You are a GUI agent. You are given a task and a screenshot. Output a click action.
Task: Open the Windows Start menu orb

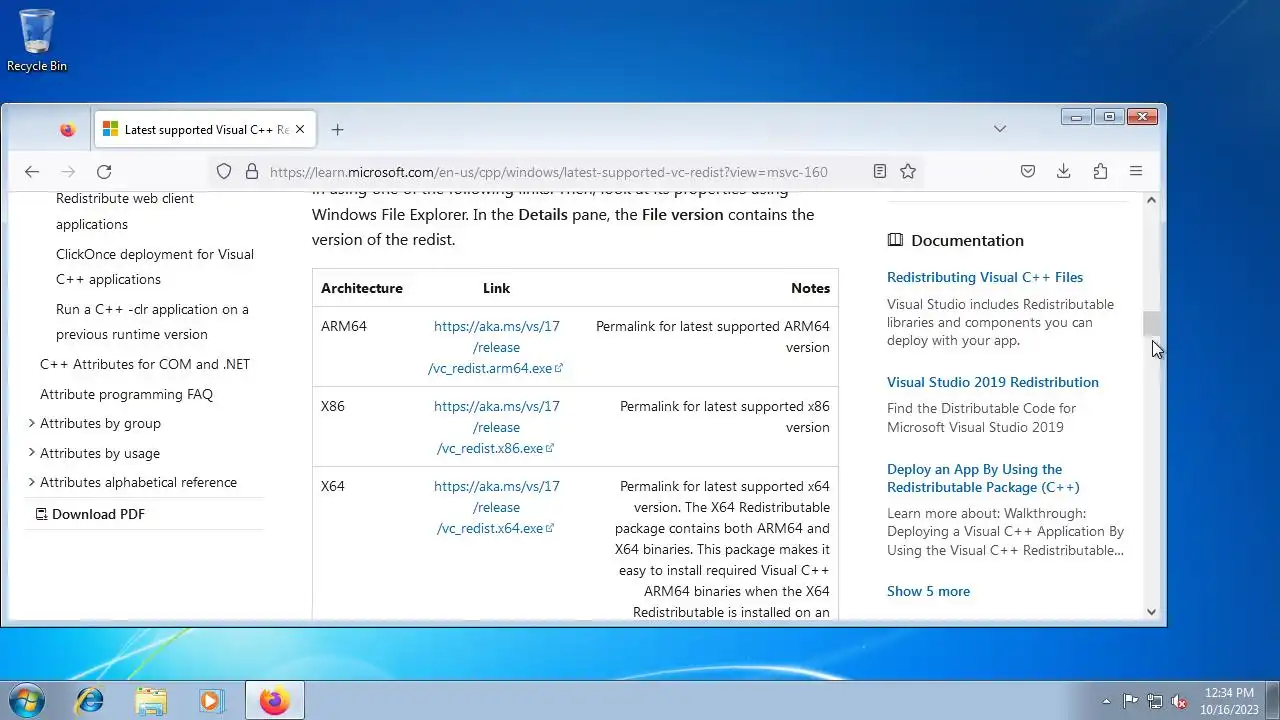coord(27,700)
